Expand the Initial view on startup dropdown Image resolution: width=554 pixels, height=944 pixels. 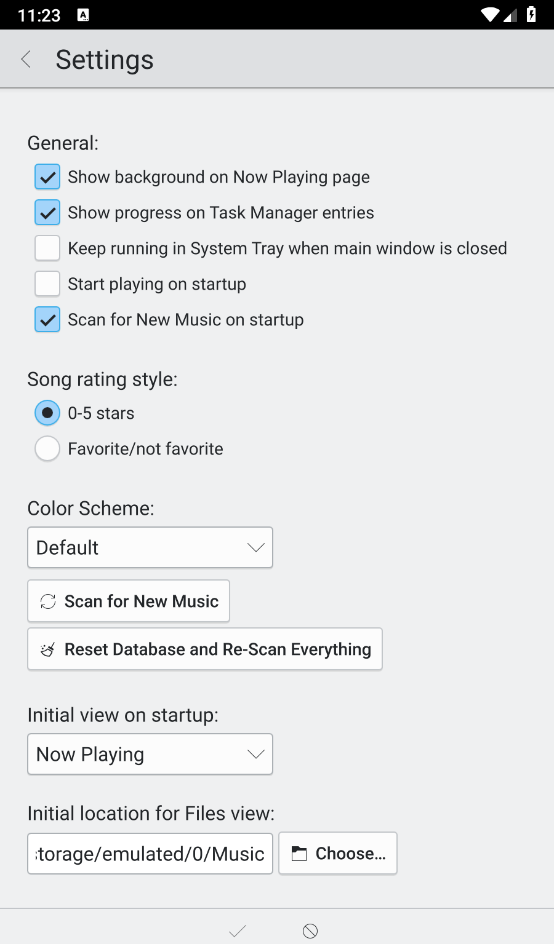click(150, 754)
